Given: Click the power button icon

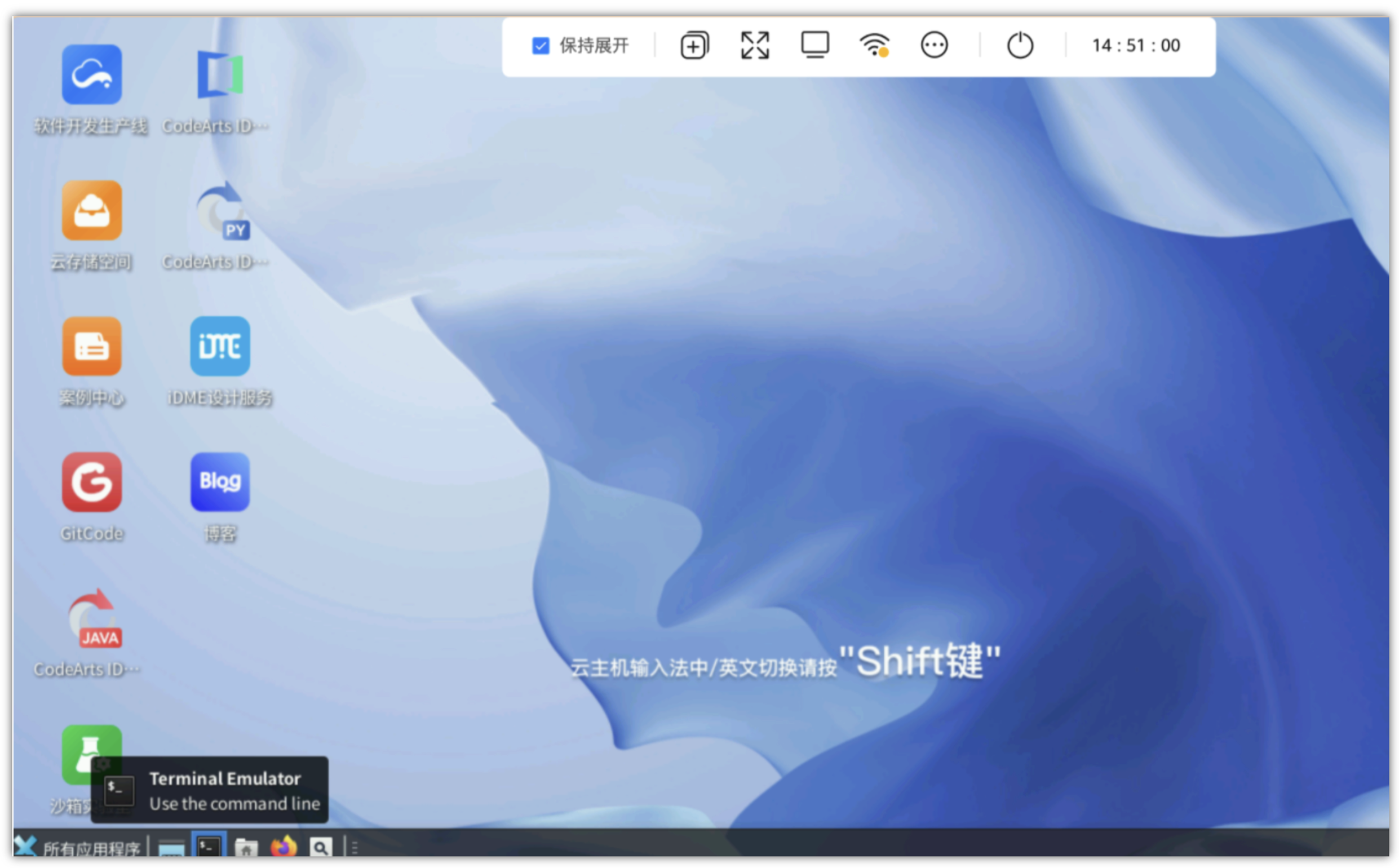Looking at the screenshot, I should click(x=1020, y=45).
